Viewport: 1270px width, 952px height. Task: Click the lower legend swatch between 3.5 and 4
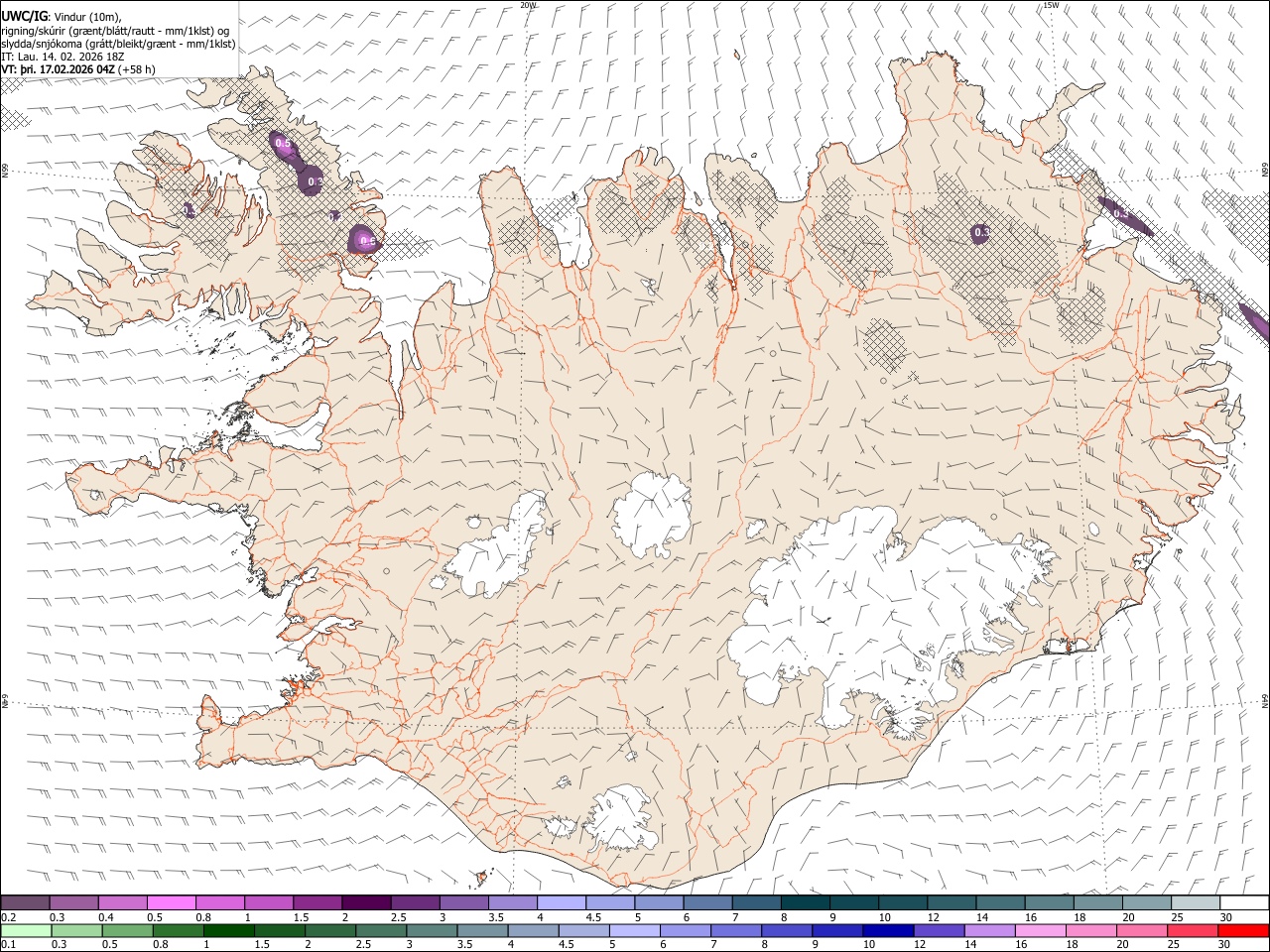[x=482, y=930]
